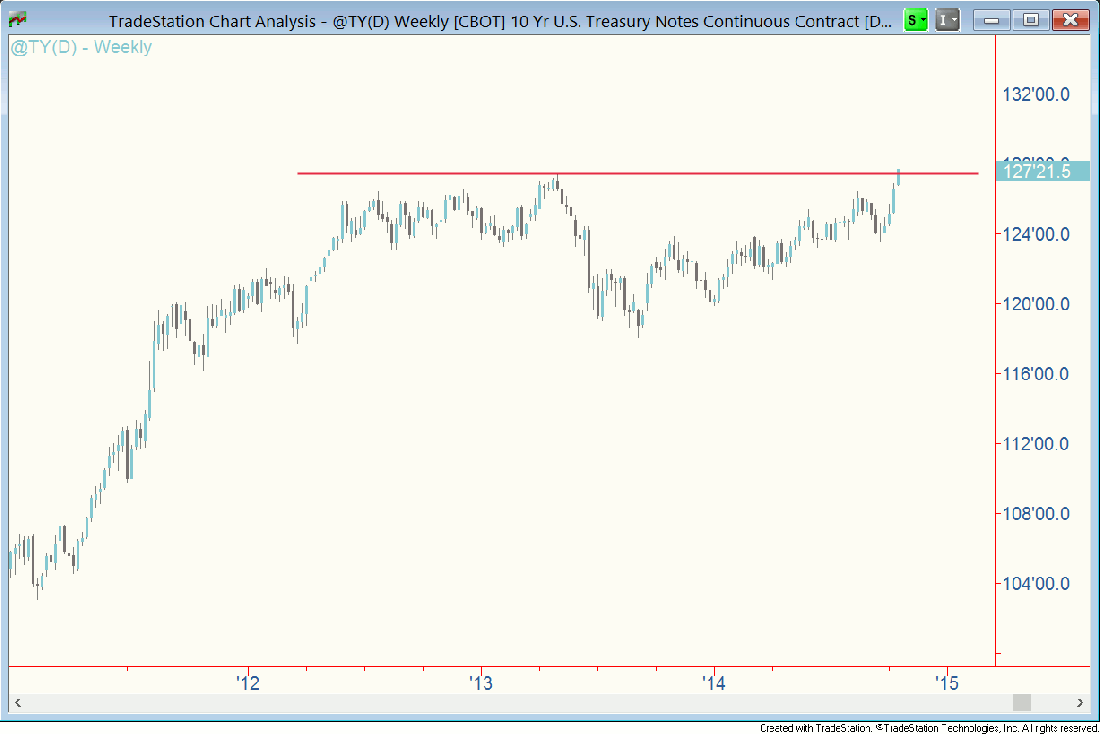Image resolution: width=1100 pixels, height=734 pixels.
Task: Click the 132'00.0 price axis label
Action: [x=1036, y=94]
